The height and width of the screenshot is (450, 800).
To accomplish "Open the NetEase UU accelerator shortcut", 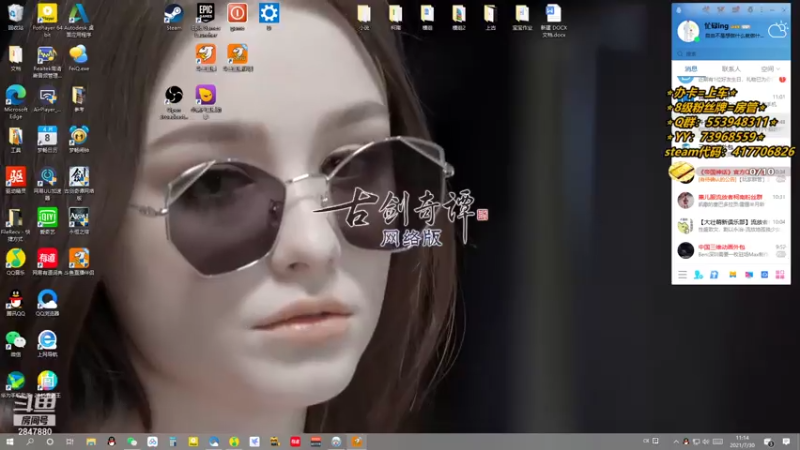I will coord(47,183).
